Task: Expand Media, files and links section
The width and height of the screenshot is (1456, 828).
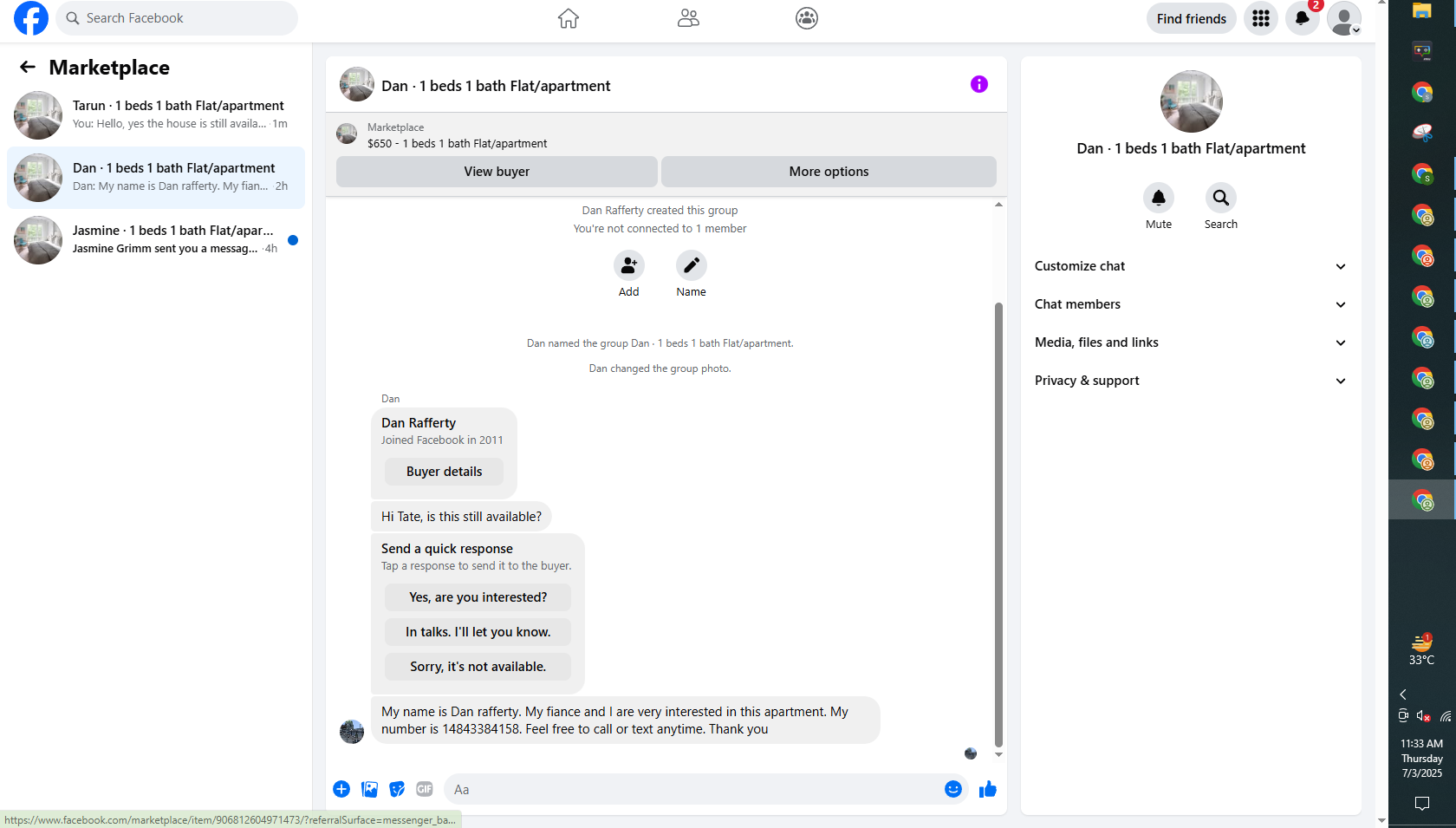Action: (1191, 342)
